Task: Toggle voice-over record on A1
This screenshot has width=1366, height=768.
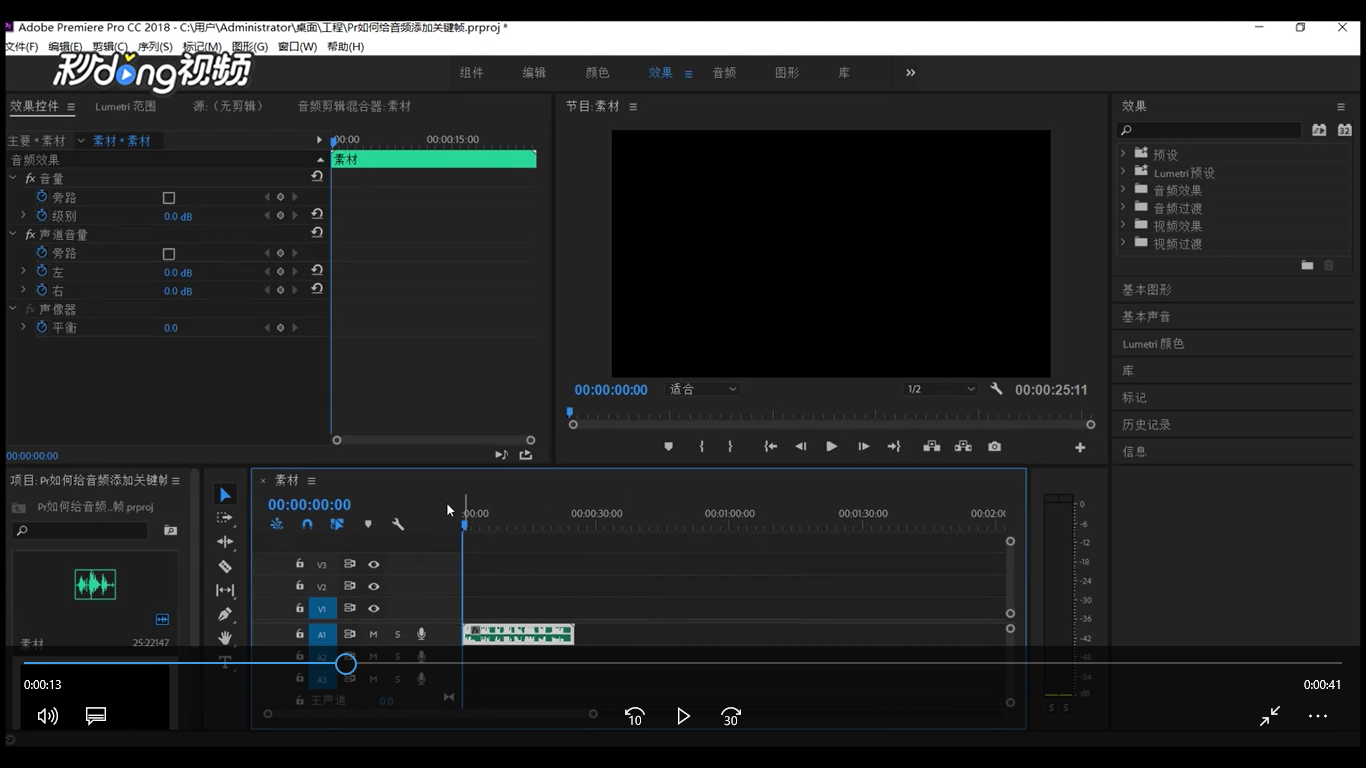Action: click(421, 634)
